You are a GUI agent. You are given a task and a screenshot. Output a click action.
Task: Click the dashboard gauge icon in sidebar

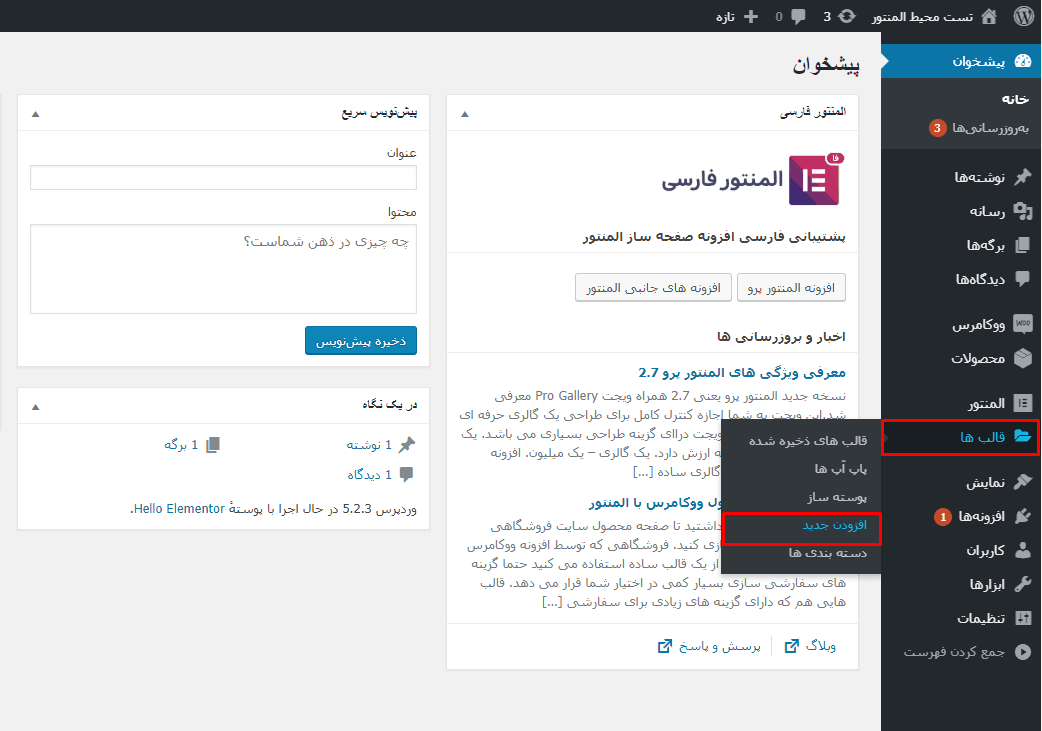point(1023,61)
